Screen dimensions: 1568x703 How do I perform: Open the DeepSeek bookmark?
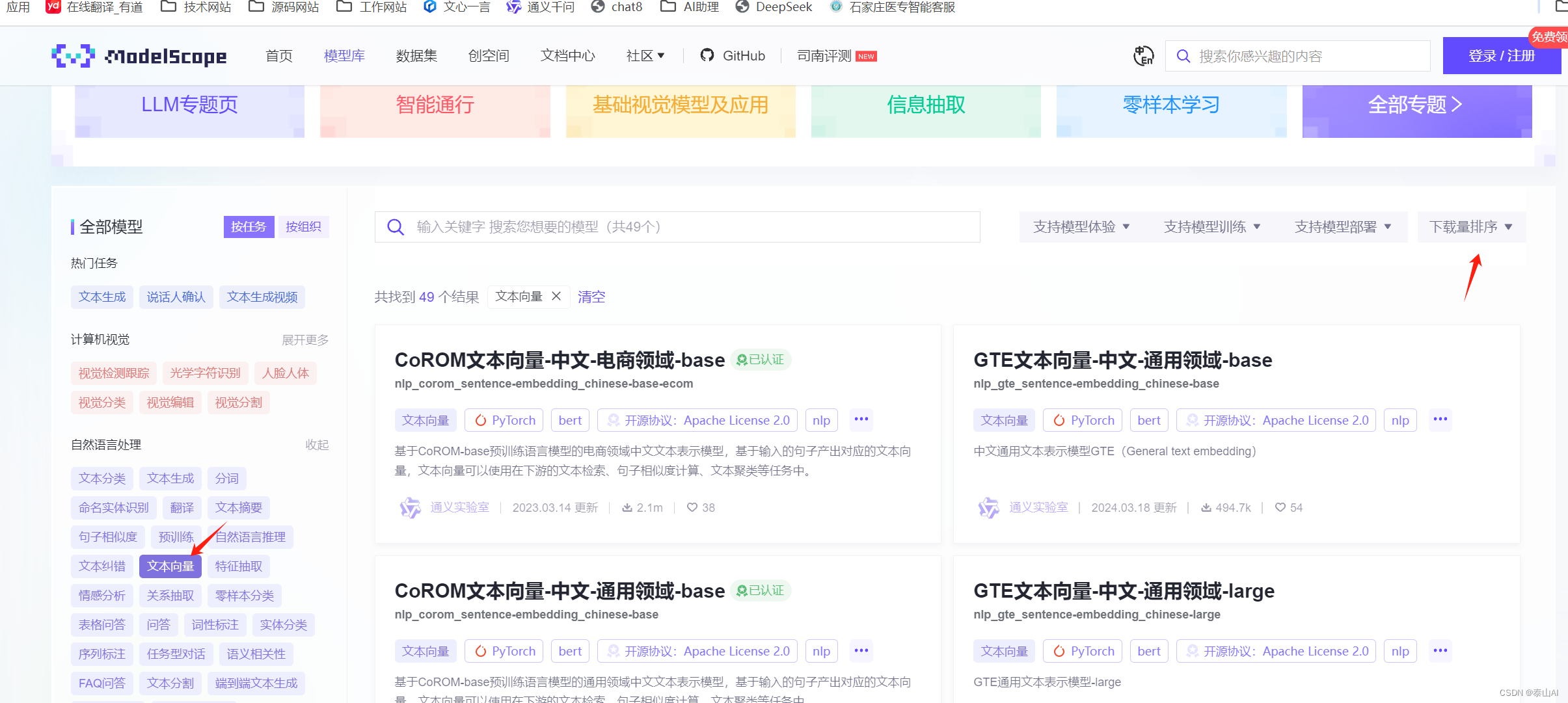click(774, 7)
